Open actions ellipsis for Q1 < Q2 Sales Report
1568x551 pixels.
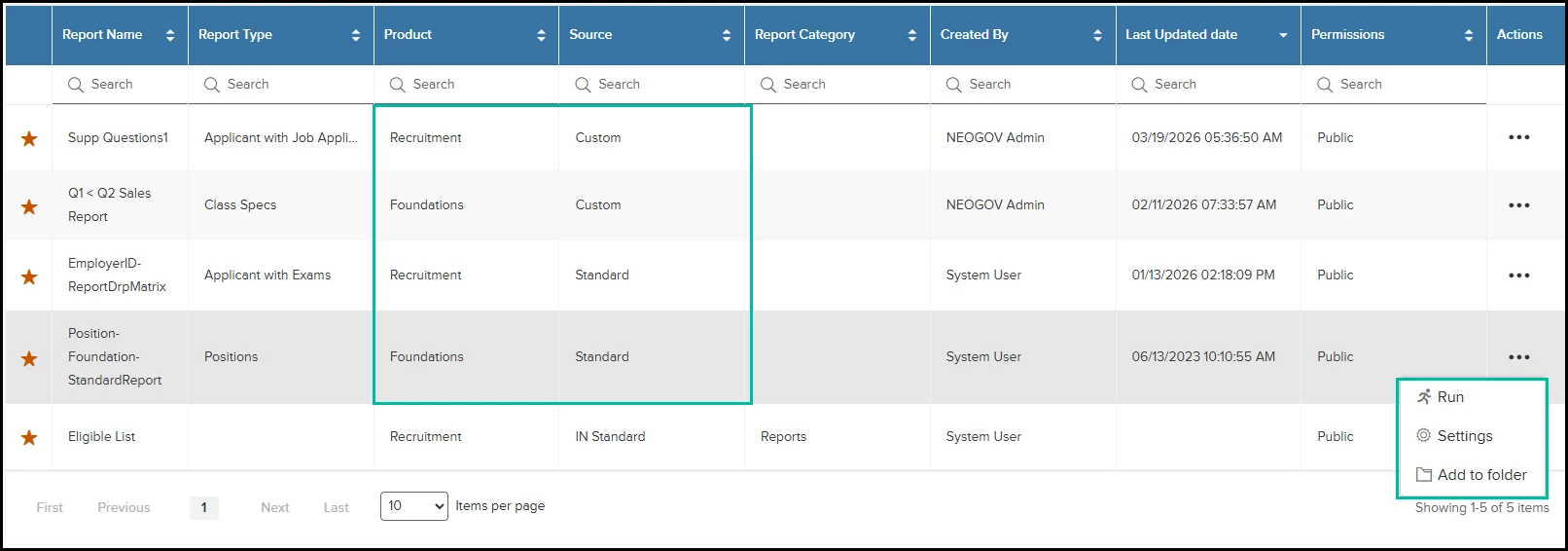pos(1518,205)
